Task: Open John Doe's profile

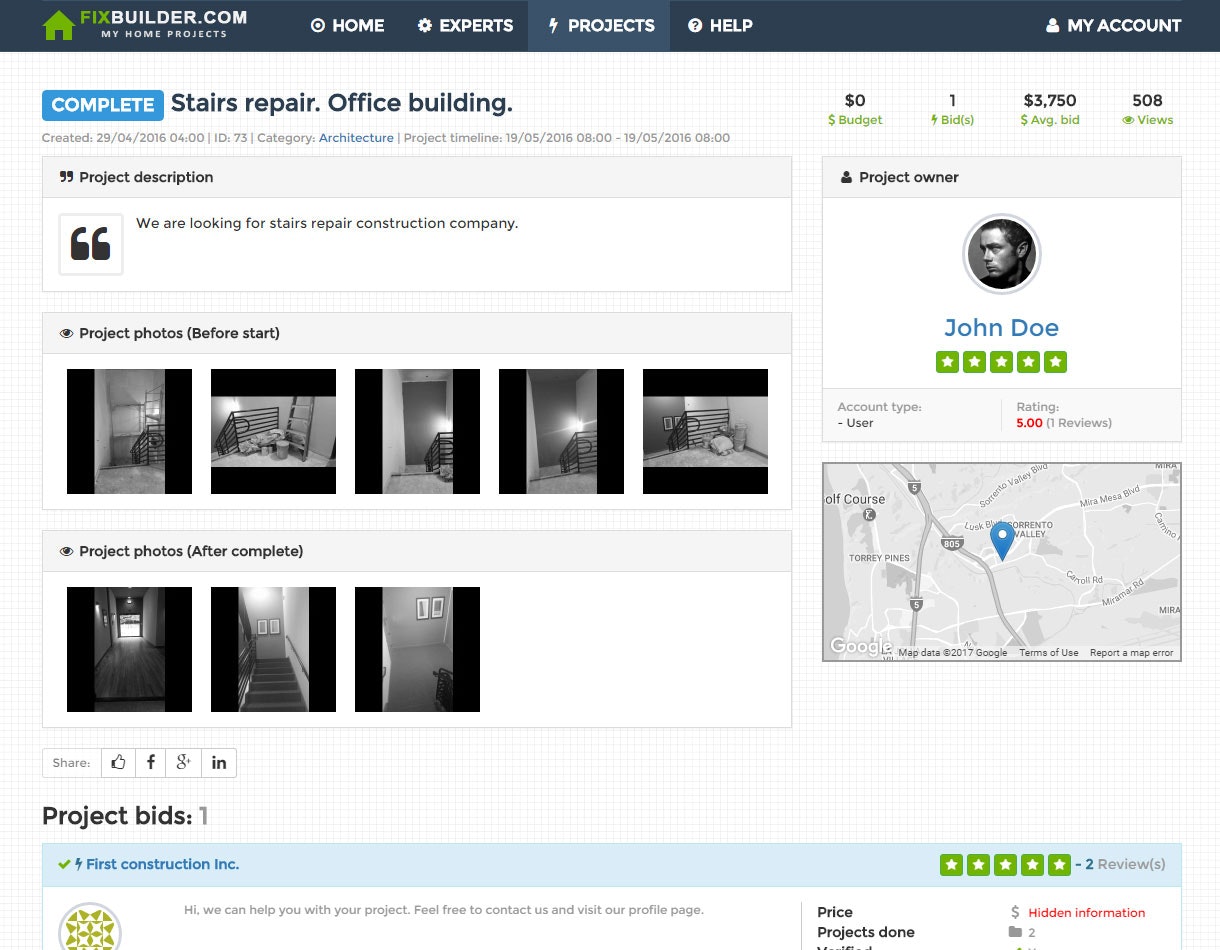Action: [x=1001, y=327]
